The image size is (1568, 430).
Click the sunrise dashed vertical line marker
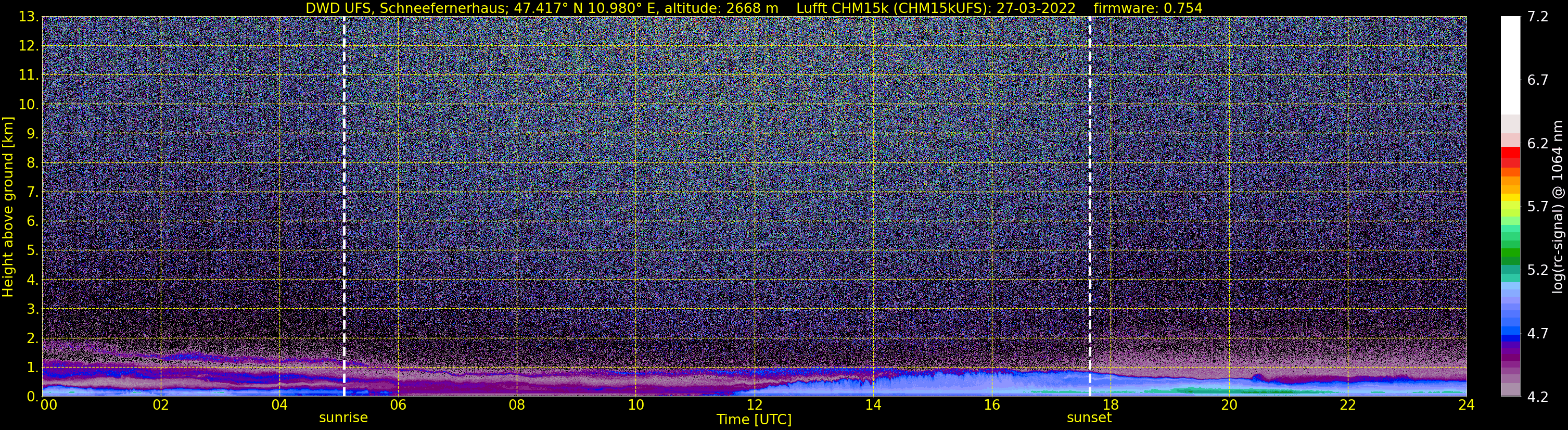(345, 207)
